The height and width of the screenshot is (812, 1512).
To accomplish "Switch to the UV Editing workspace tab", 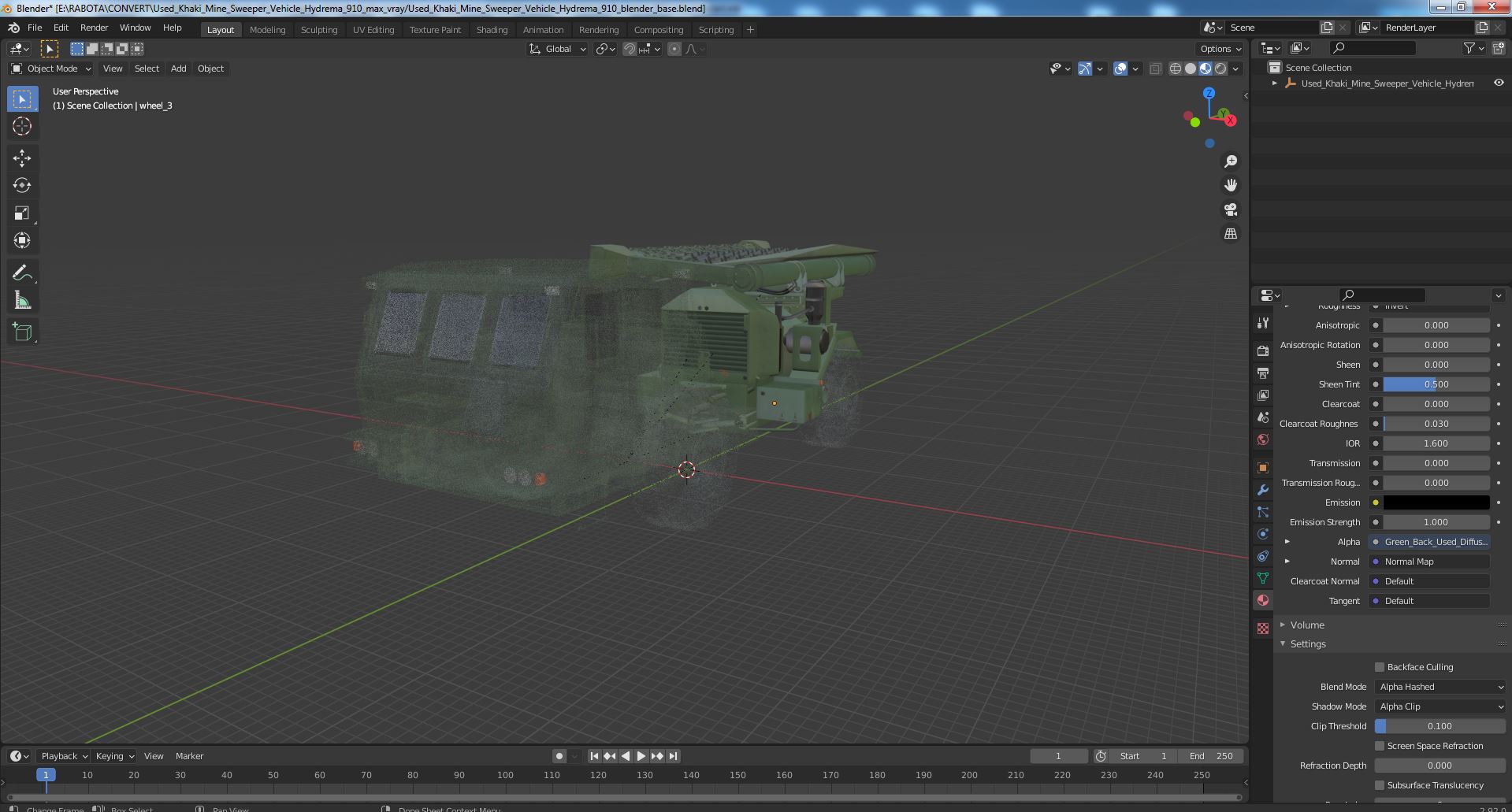I will point(373,30).
